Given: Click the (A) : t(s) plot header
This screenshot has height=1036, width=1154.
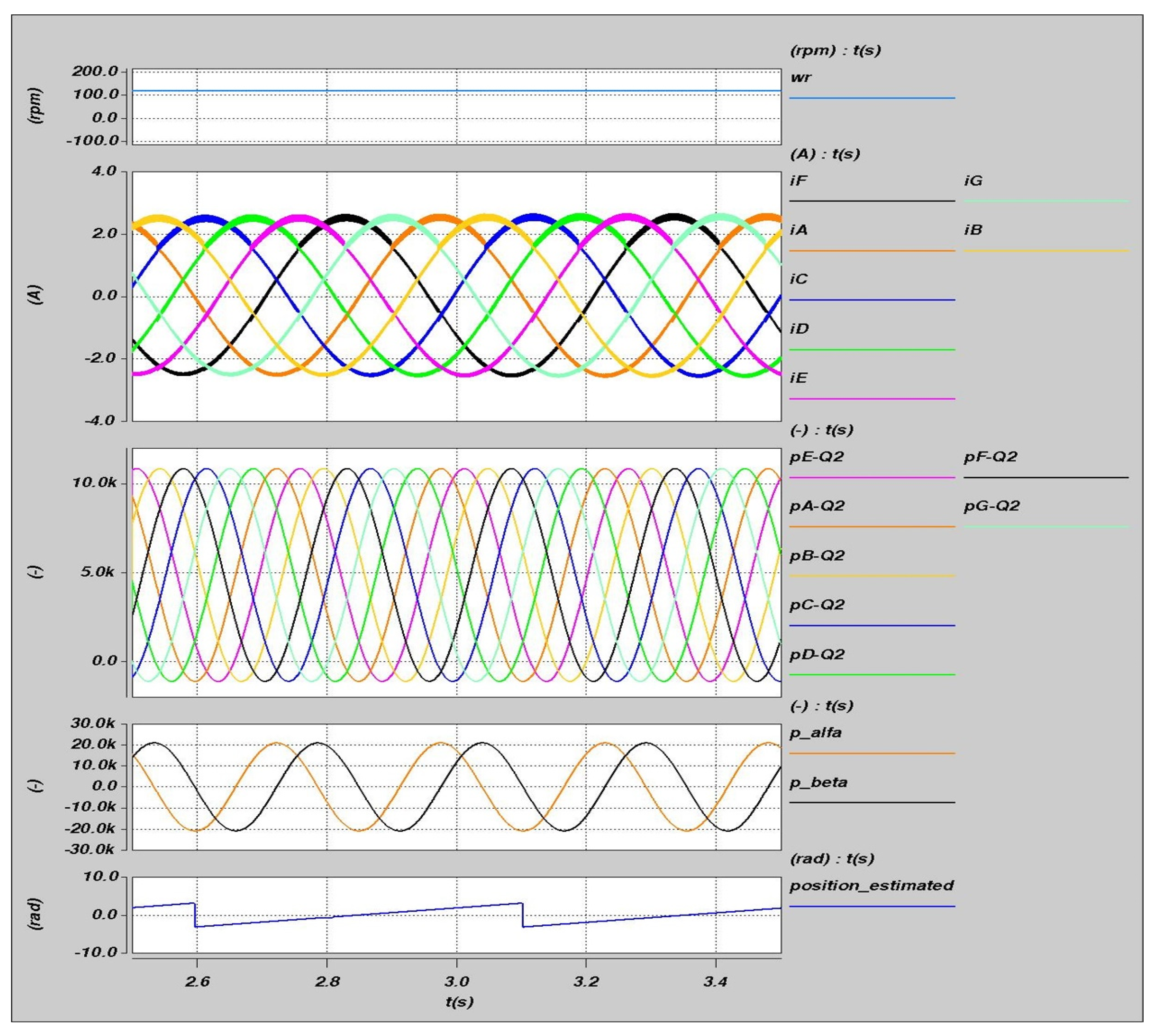Looking at the screenshot, I should coord(824,154).
